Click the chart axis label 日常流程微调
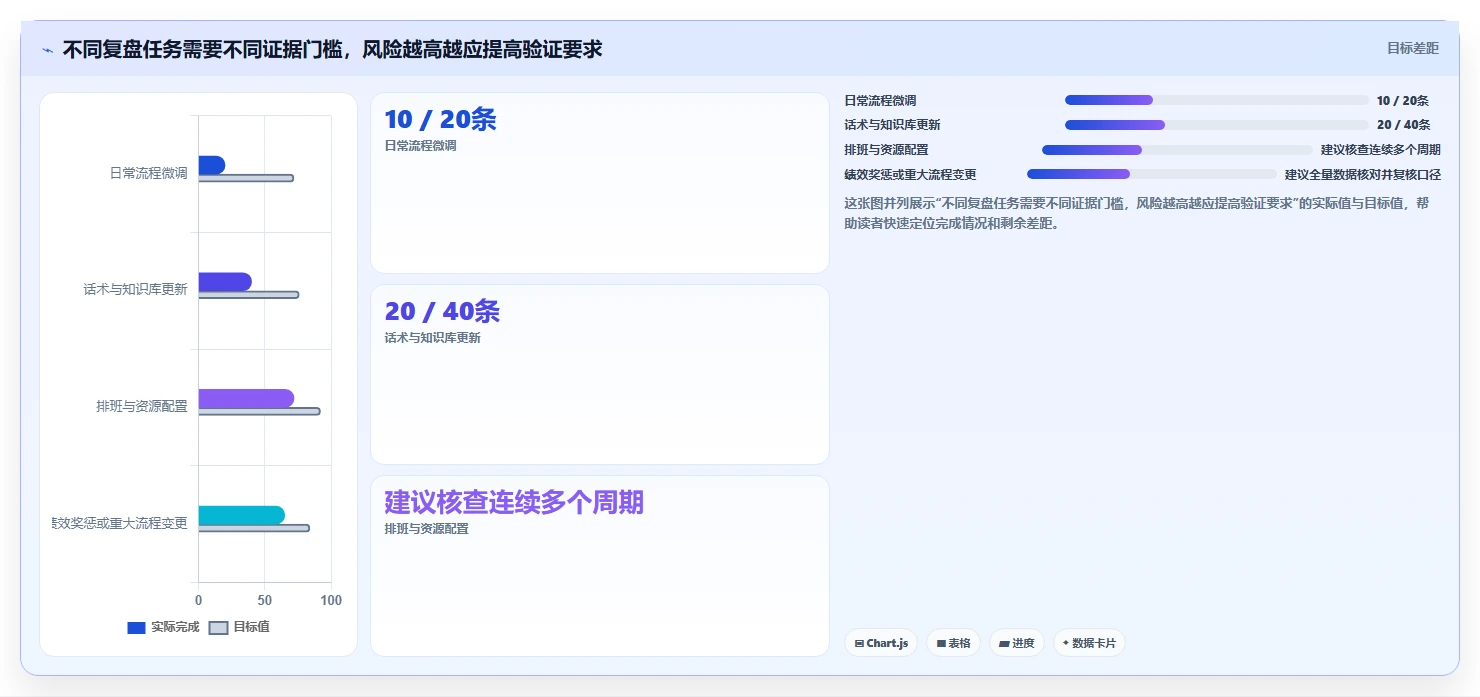 coord(148,173)
